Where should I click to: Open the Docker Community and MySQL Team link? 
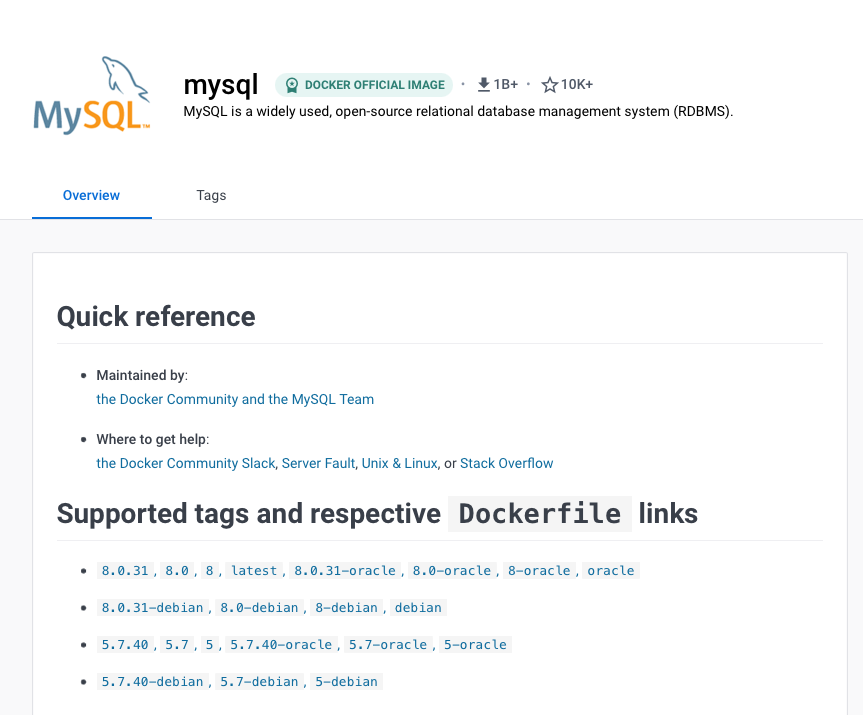[x=235, y=399]
